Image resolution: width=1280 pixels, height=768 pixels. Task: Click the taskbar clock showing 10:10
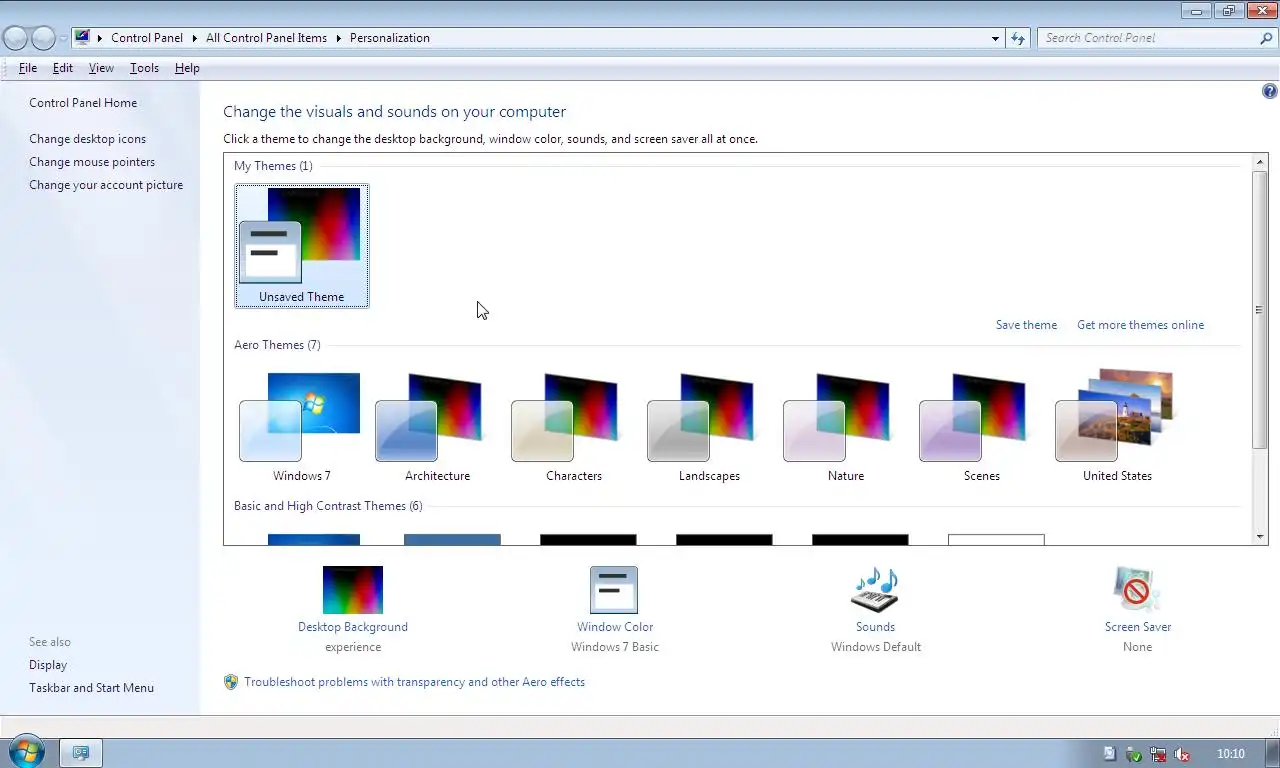point(1231,754)
